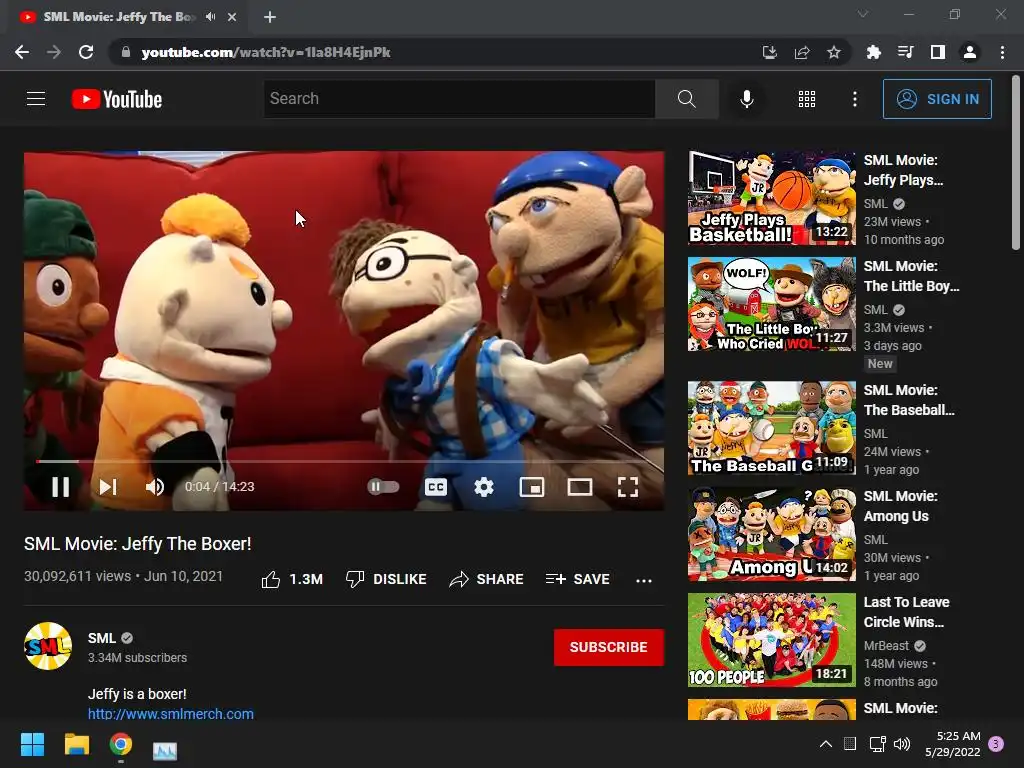Click the address bar URL
1024x768 pixels.
[x=266, y=52]
